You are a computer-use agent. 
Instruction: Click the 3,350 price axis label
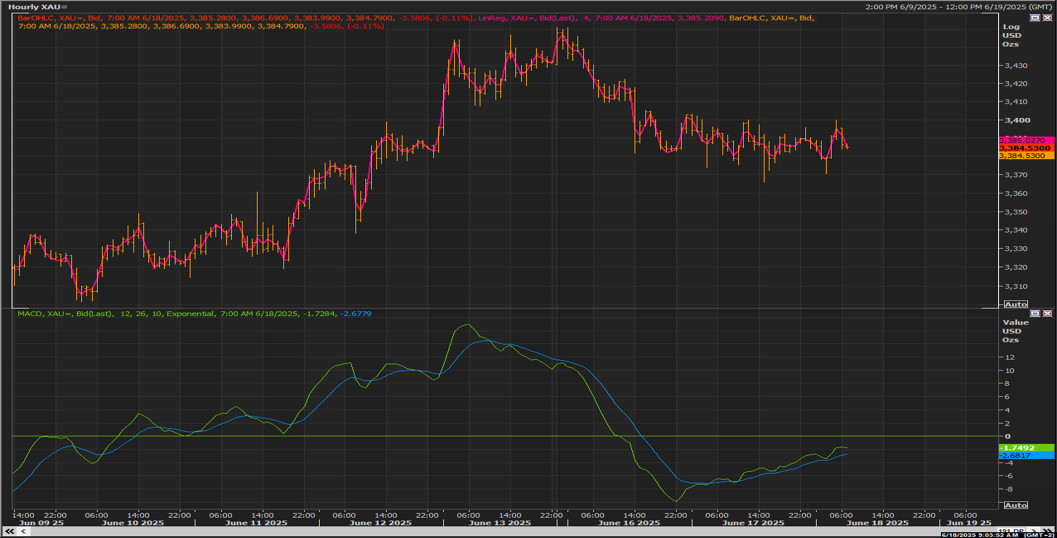point(1016,212)
